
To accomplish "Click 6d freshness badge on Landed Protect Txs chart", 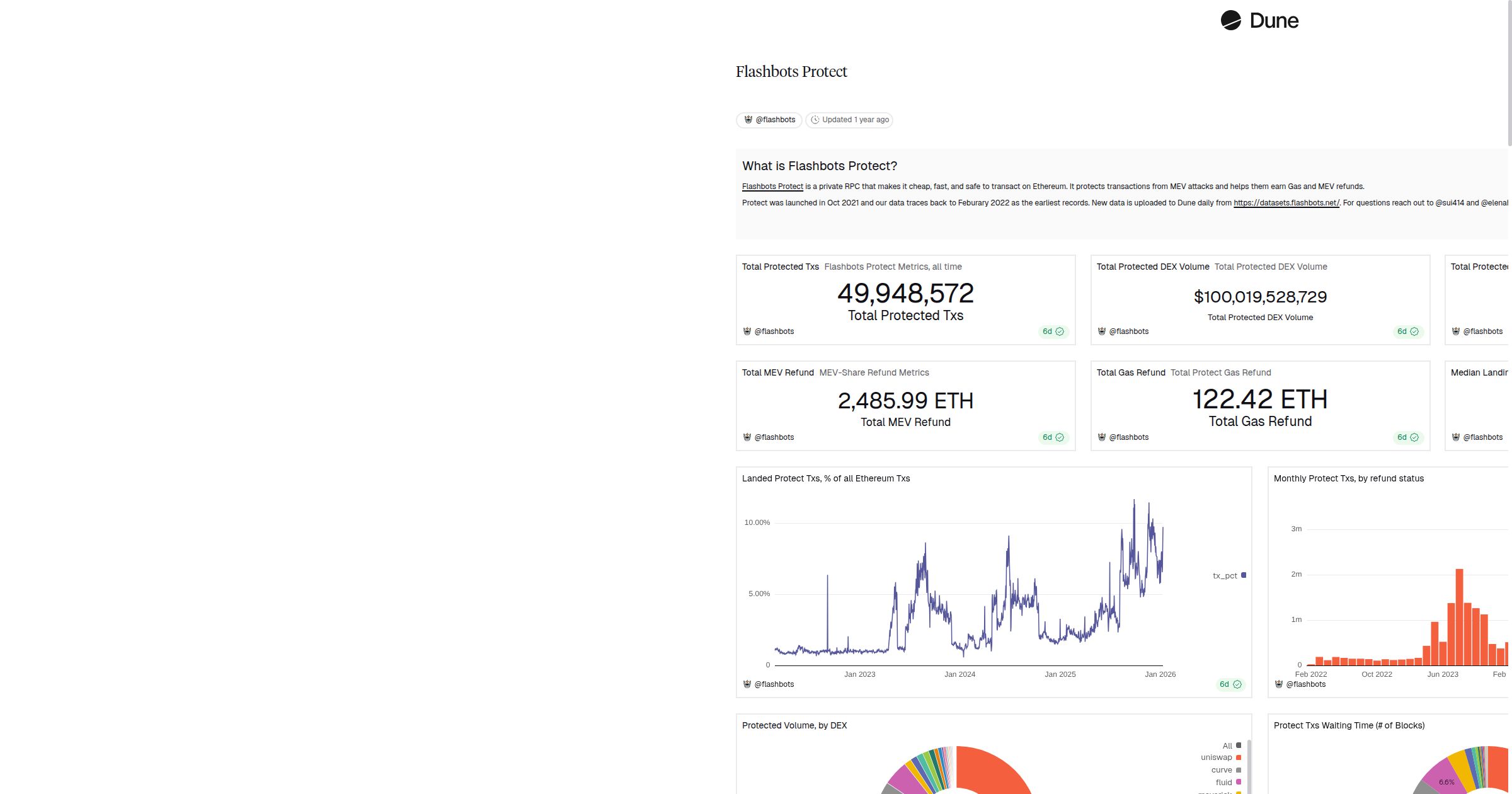I will 1230,684.
